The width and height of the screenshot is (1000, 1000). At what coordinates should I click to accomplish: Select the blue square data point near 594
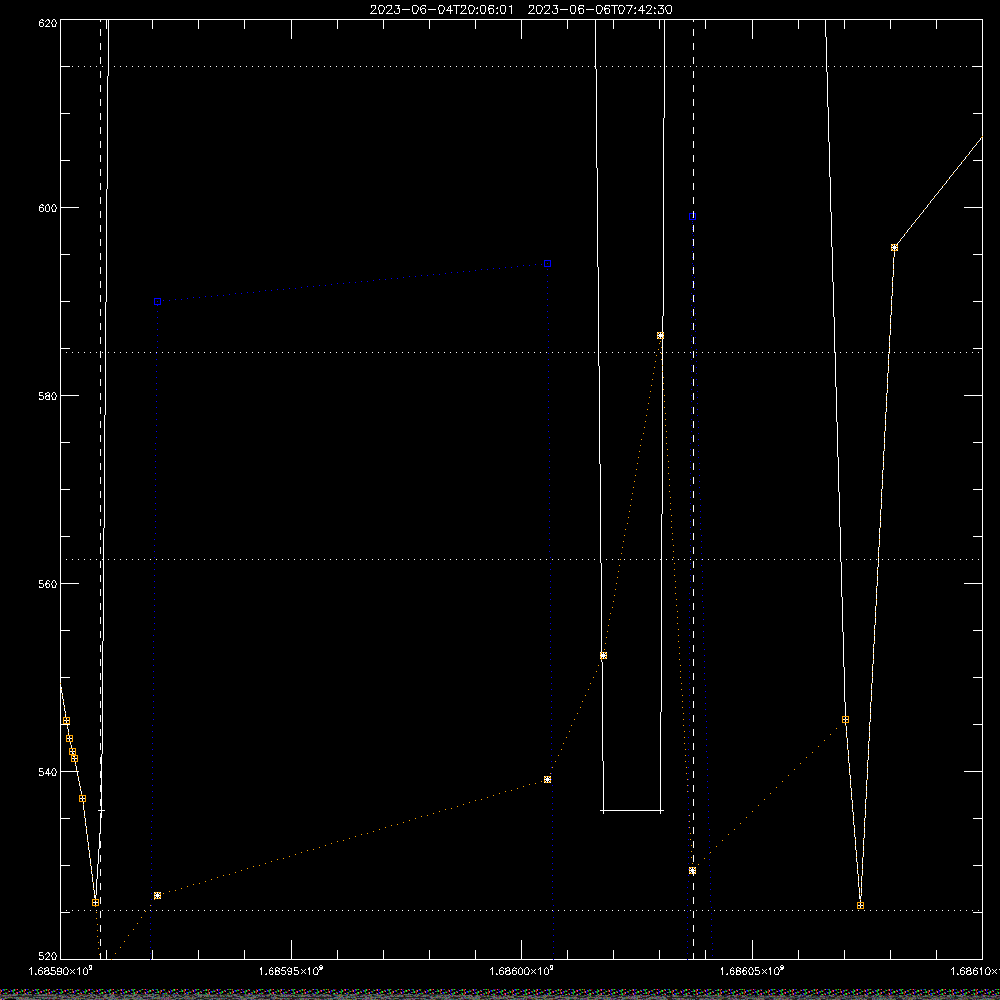(547, 263)
